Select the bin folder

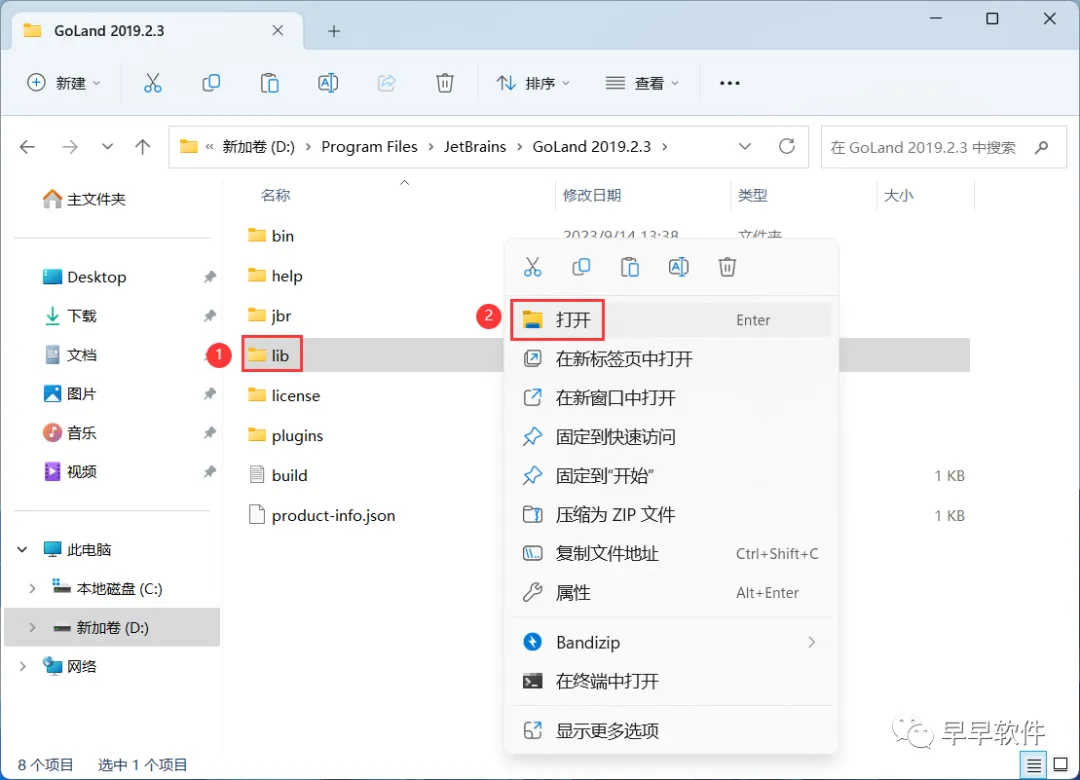pyautogui.click(x=271, y=236)
